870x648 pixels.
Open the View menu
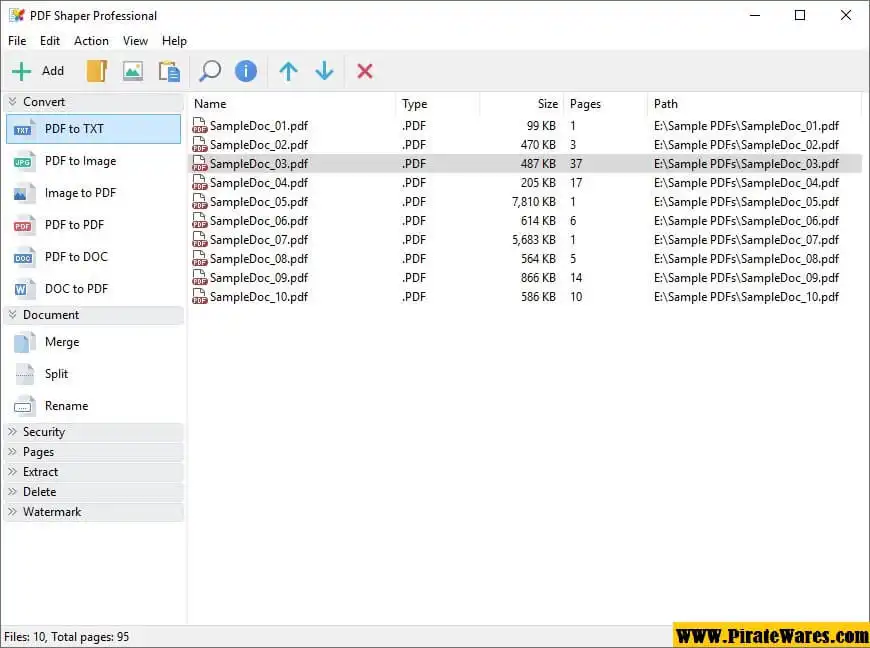(x=135, y=41)
